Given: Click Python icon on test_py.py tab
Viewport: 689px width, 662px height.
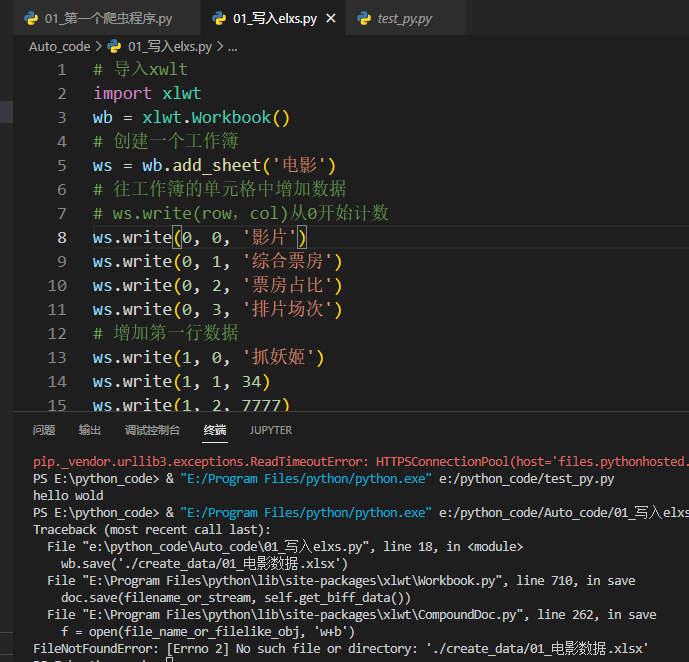Looking at the screenshot, I should [364, 18].
